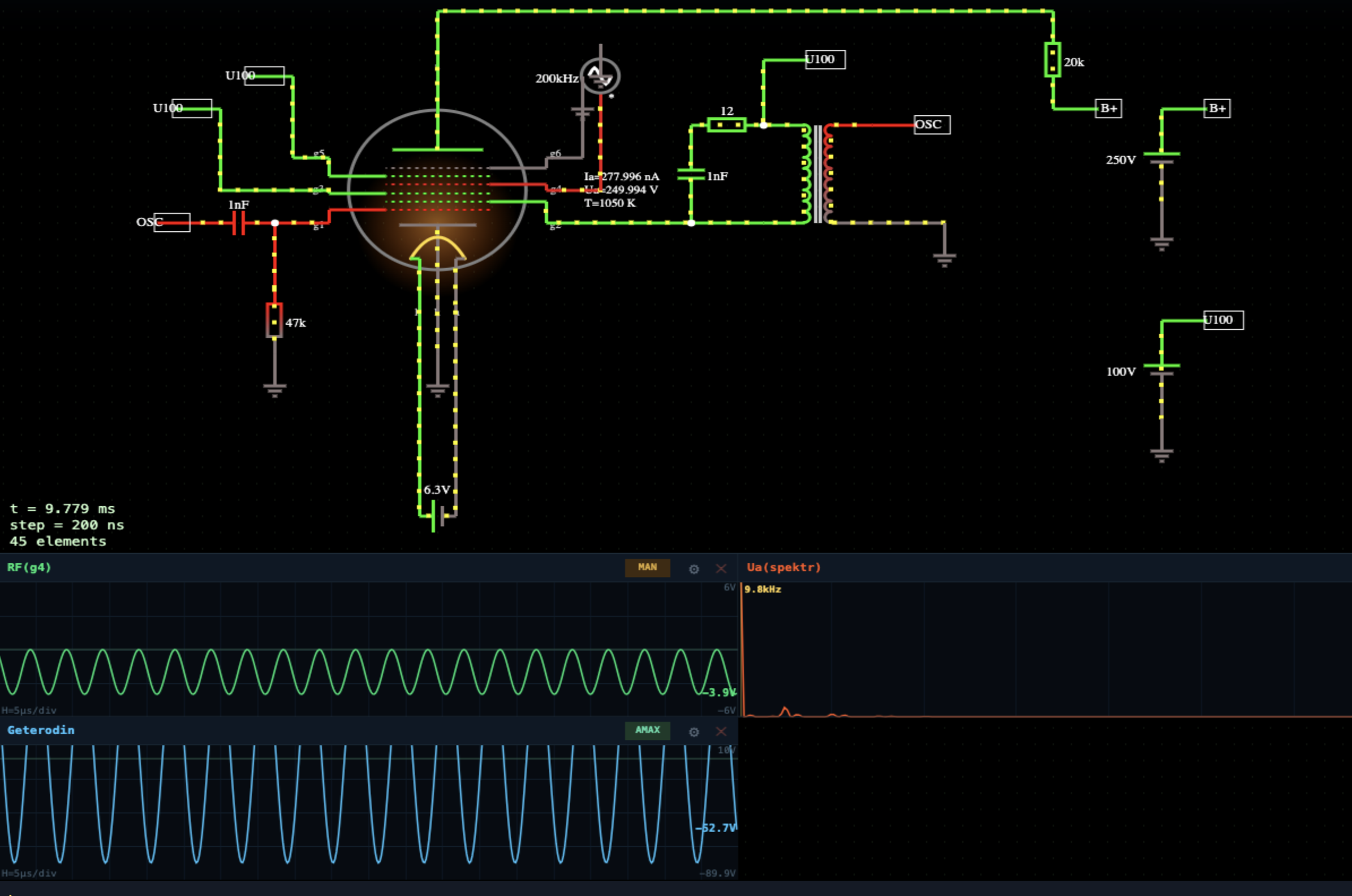Close the Geterodin scope panel
This screenshot has height=896, width=1352.
click(721, 731)
